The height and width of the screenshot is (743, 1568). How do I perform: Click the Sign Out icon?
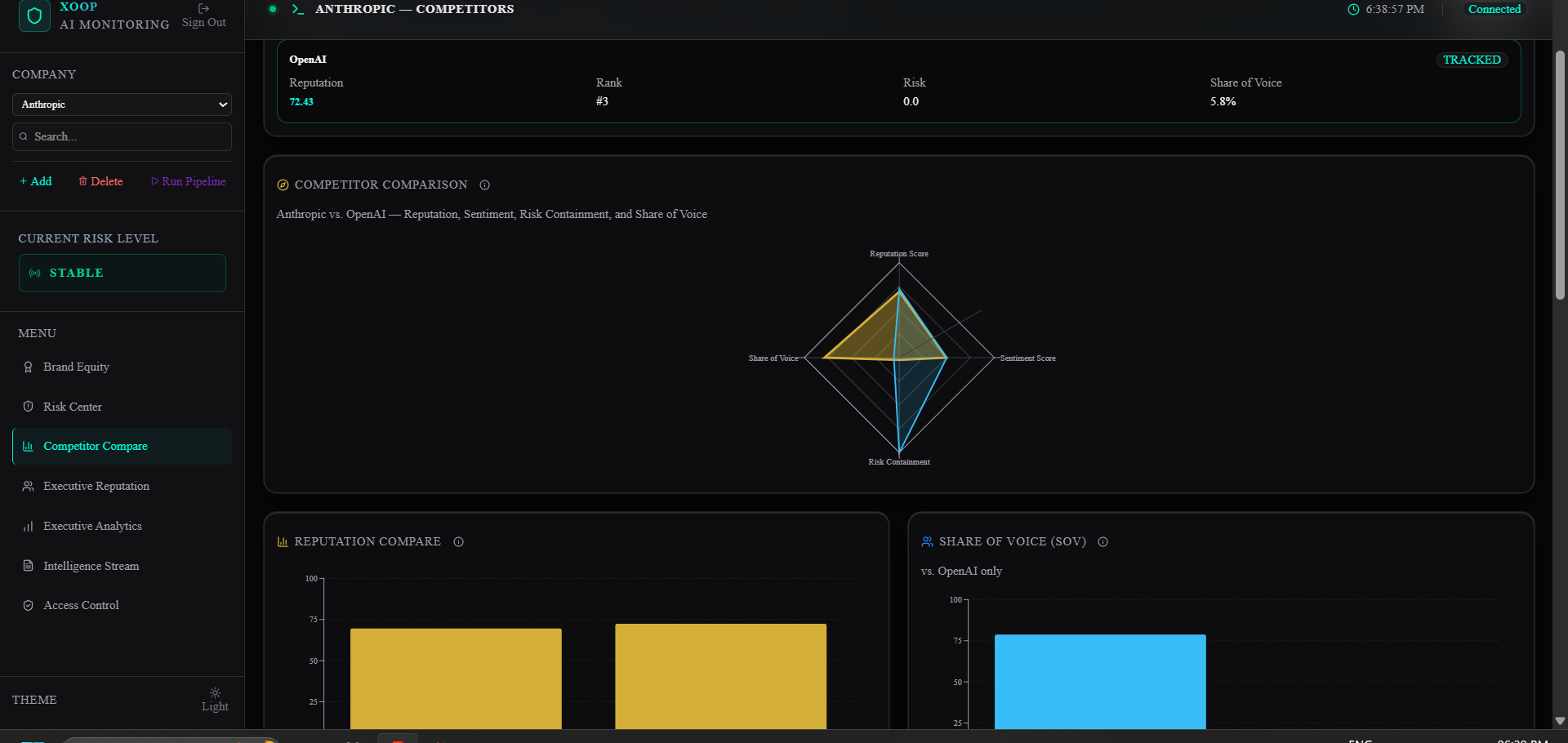[204, 8]
